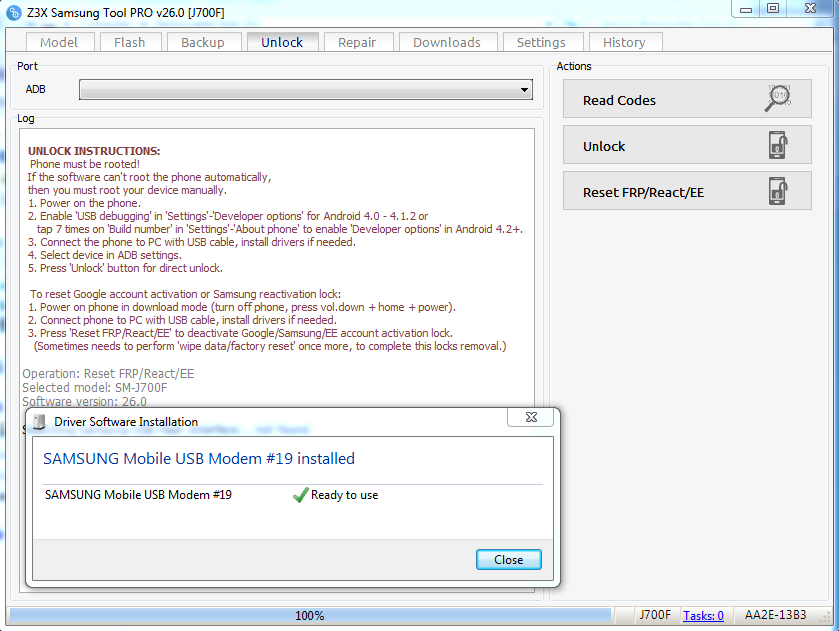
Task: Maximize the Z3X Samsung Tool window
Action: pyautogui.click(x=773, y=9)
